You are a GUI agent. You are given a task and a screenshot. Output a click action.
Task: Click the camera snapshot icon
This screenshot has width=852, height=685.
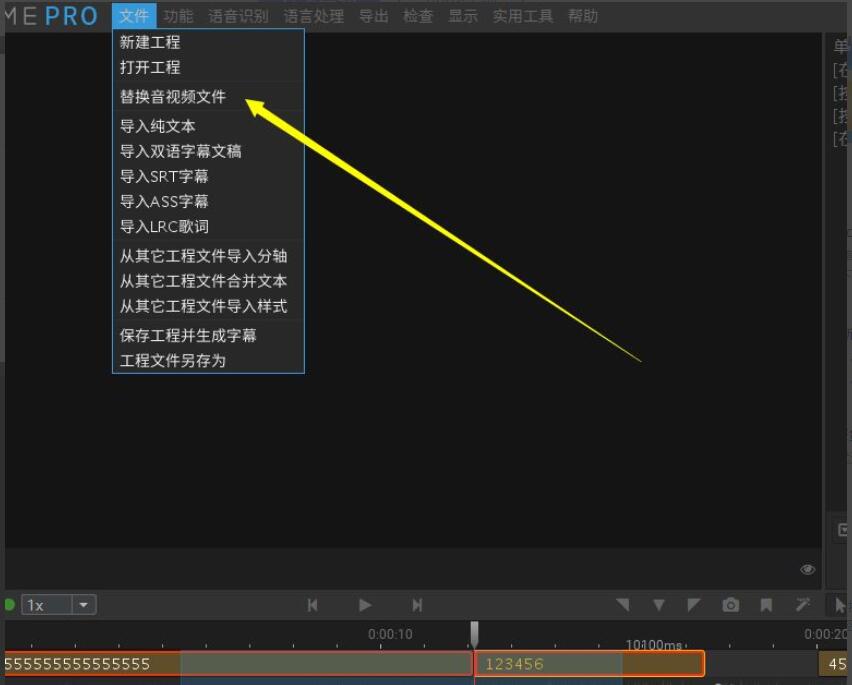point(730,605)
